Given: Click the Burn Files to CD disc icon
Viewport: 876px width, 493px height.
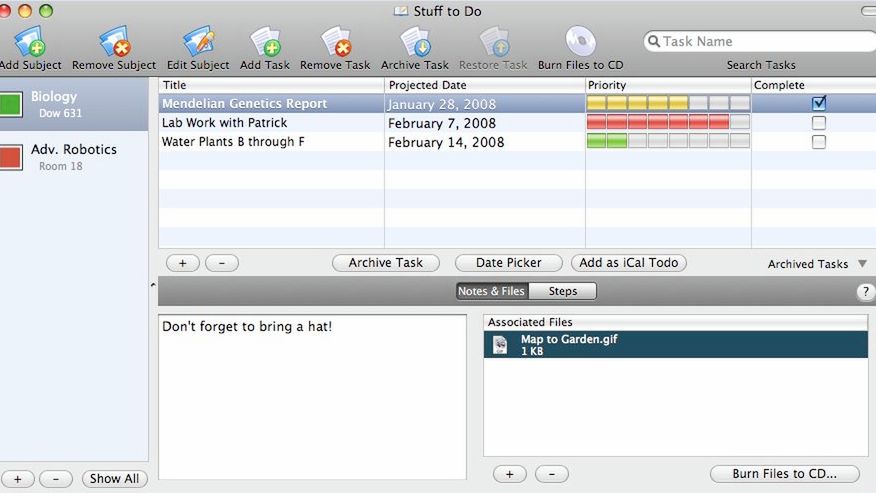Looking at the screenshot, I should pyautogui.click(x=580, y=43).
